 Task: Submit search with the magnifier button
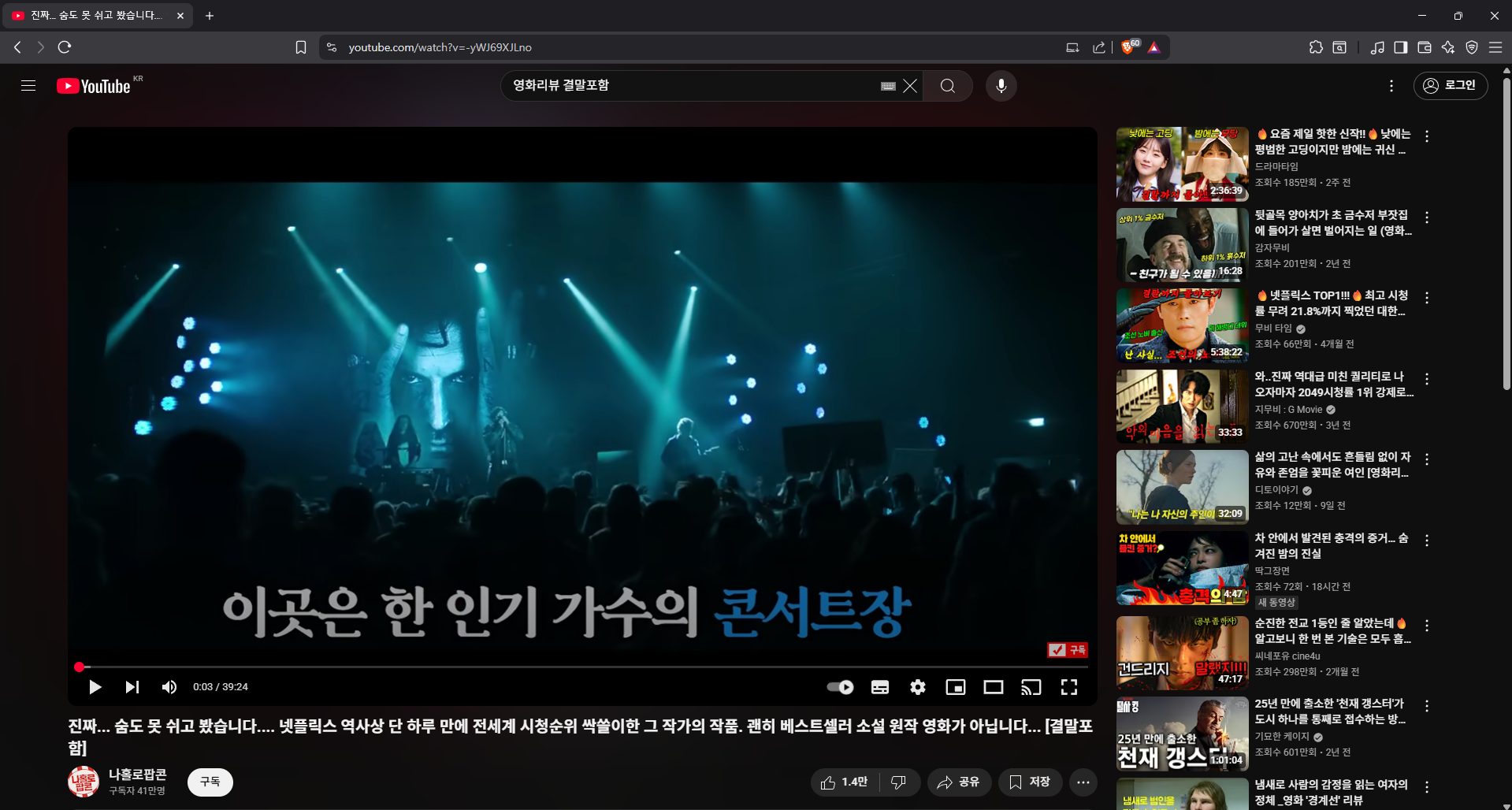(948, 86)
